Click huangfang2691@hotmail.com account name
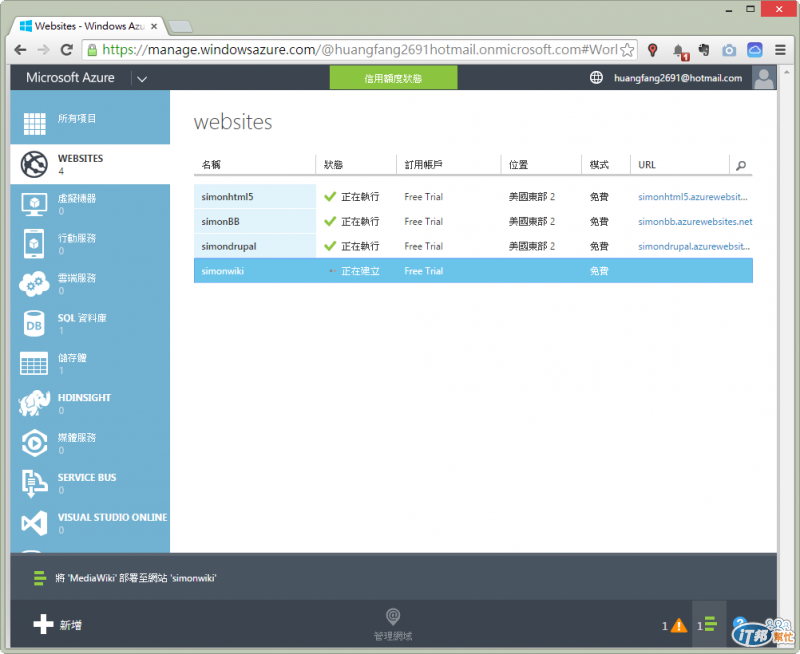The height and width of the screenshot is (654, 800). pyautogui.click(x=678, y=78)
